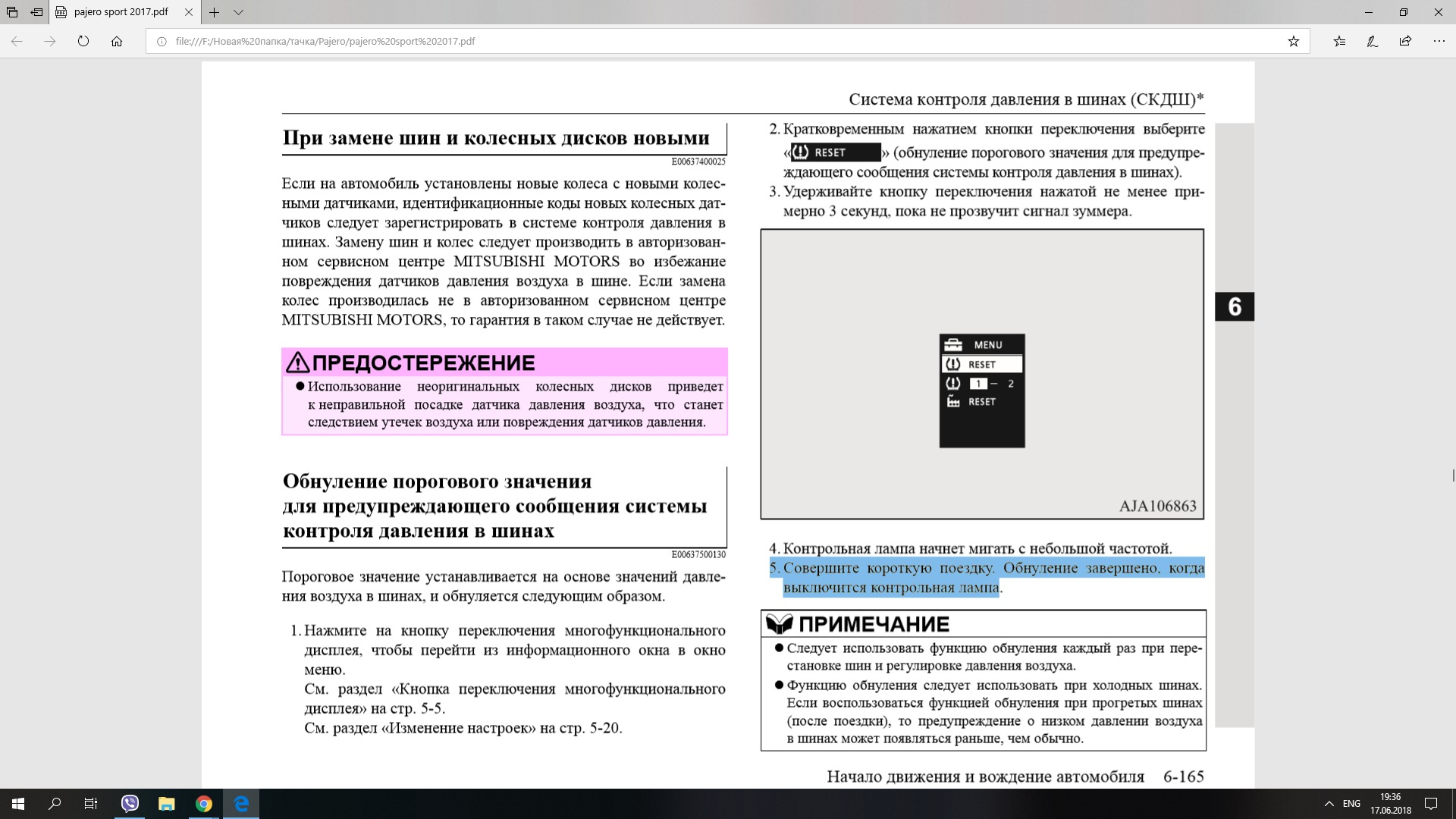Screen dimensions: 1456x819
Task: Click the Refresh page icon
Action: pyautogui.click(x=83, y=42)
